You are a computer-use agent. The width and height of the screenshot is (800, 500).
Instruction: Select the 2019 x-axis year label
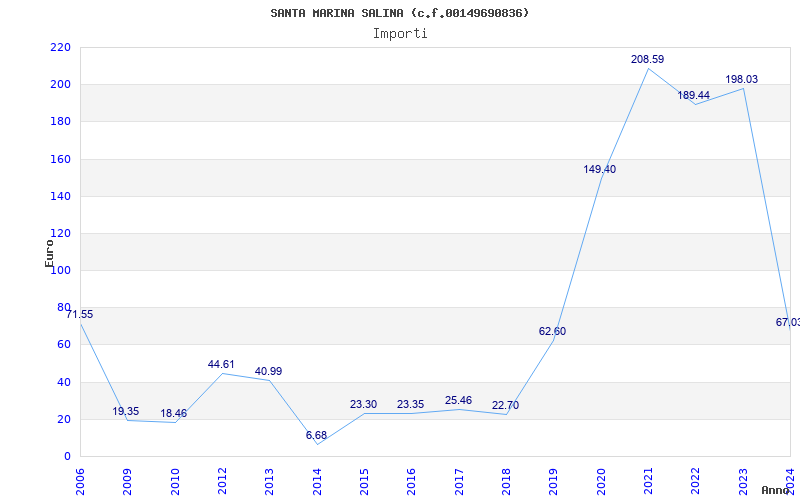coord(554,482)
